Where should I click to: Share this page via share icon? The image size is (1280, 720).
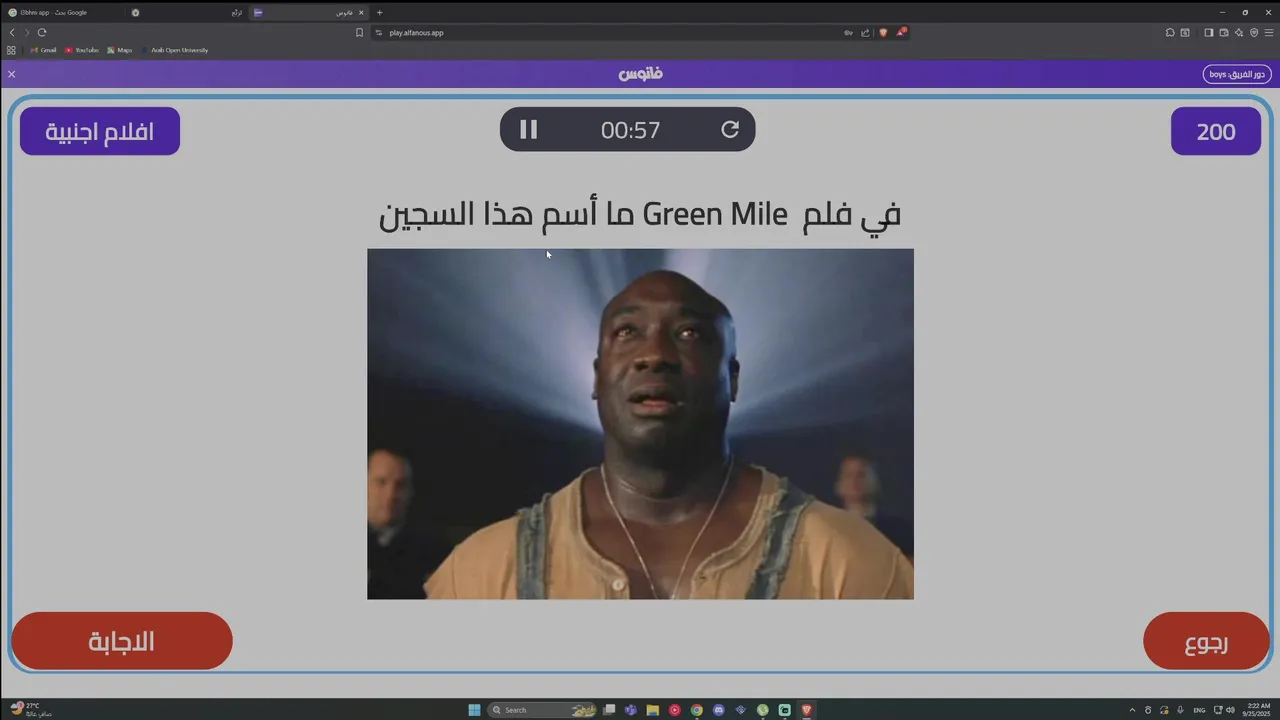click(x=865, y=32)
